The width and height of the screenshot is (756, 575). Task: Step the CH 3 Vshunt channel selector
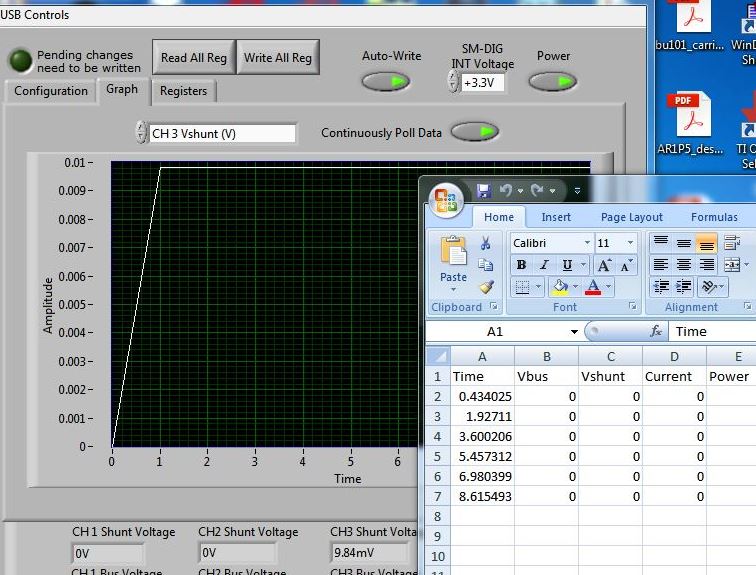coord(141,132)
